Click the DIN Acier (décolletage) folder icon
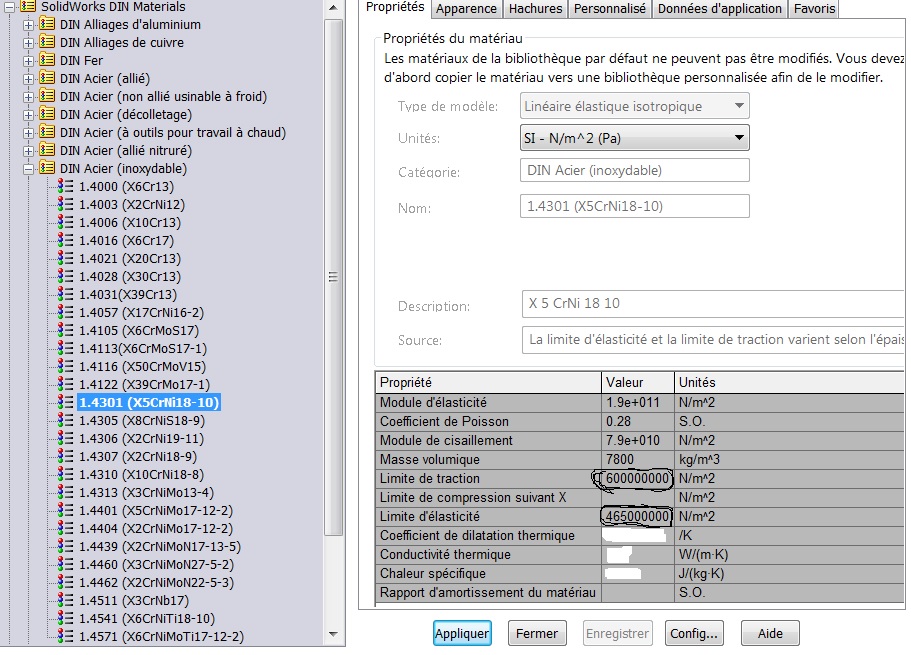 pos(47,114)
